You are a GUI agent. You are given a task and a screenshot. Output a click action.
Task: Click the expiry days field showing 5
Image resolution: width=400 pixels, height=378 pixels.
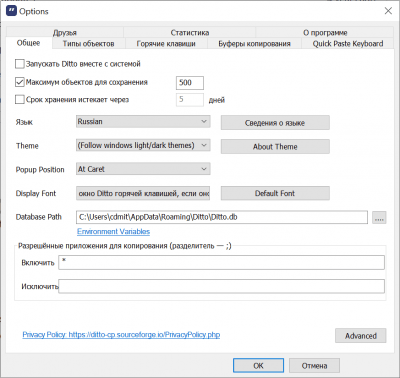[x=190, y=100]
